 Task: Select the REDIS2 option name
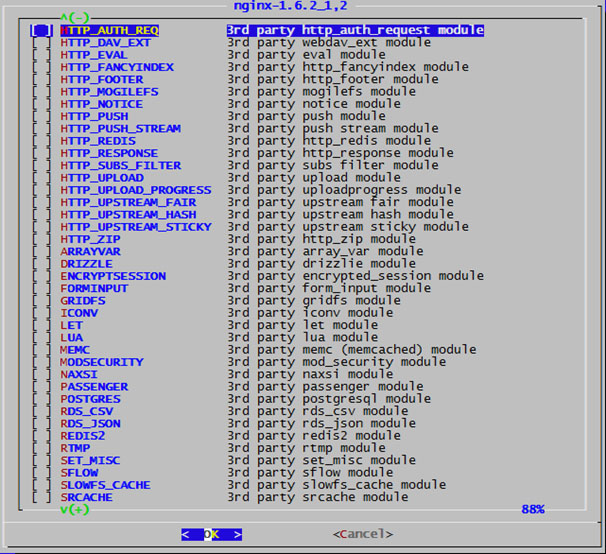[x=83, y=436]
